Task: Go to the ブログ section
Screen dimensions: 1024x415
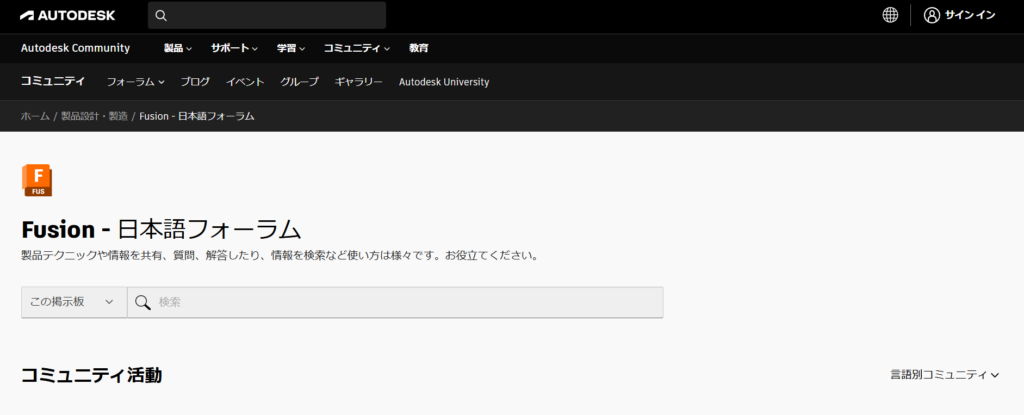Action: [x=195, y=82]
